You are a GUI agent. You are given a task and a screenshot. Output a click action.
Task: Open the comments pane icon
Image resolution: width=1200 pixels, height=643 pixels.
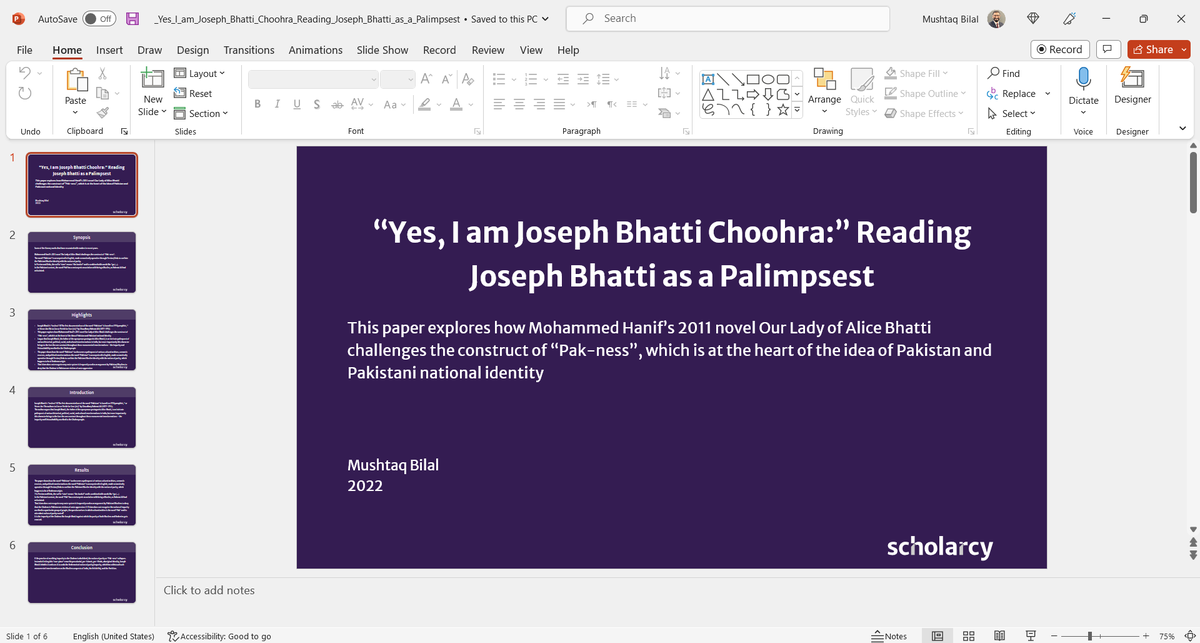pos(1107,49)
